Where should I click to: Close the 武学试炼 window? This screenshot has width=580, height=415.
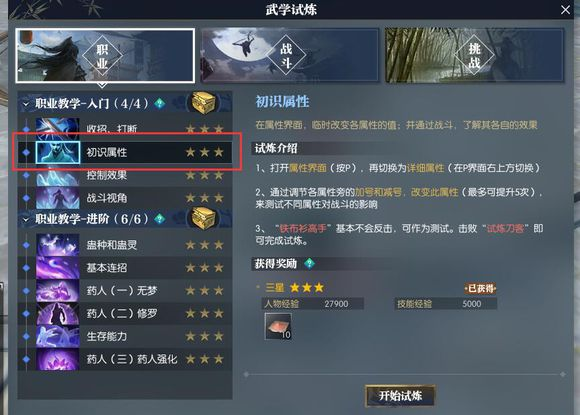[565, 10]
